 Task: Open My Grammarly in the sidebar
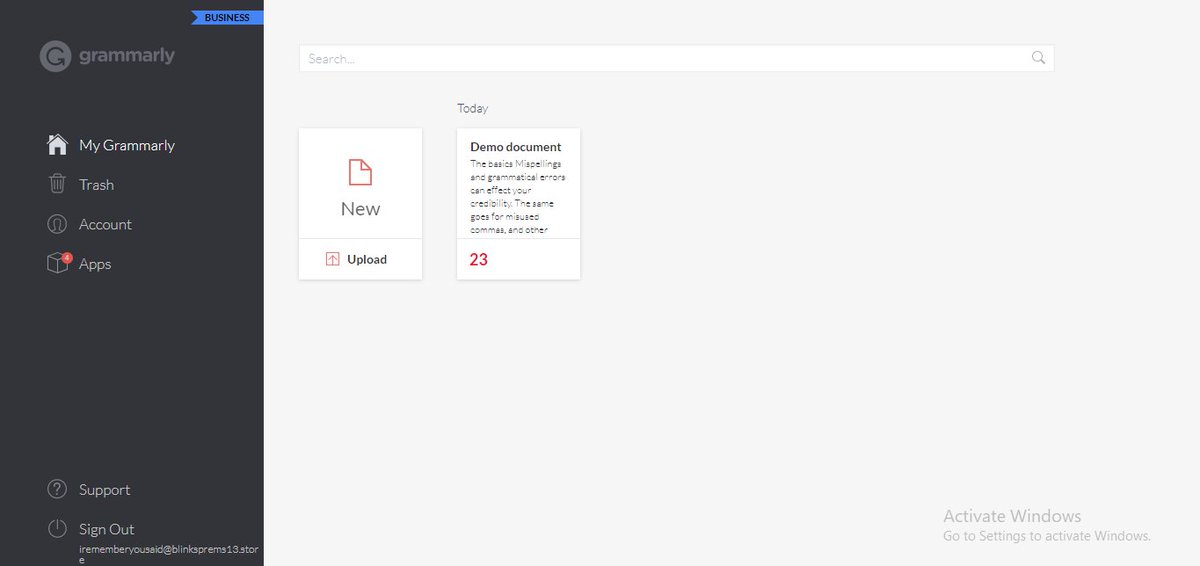(127, 145)
